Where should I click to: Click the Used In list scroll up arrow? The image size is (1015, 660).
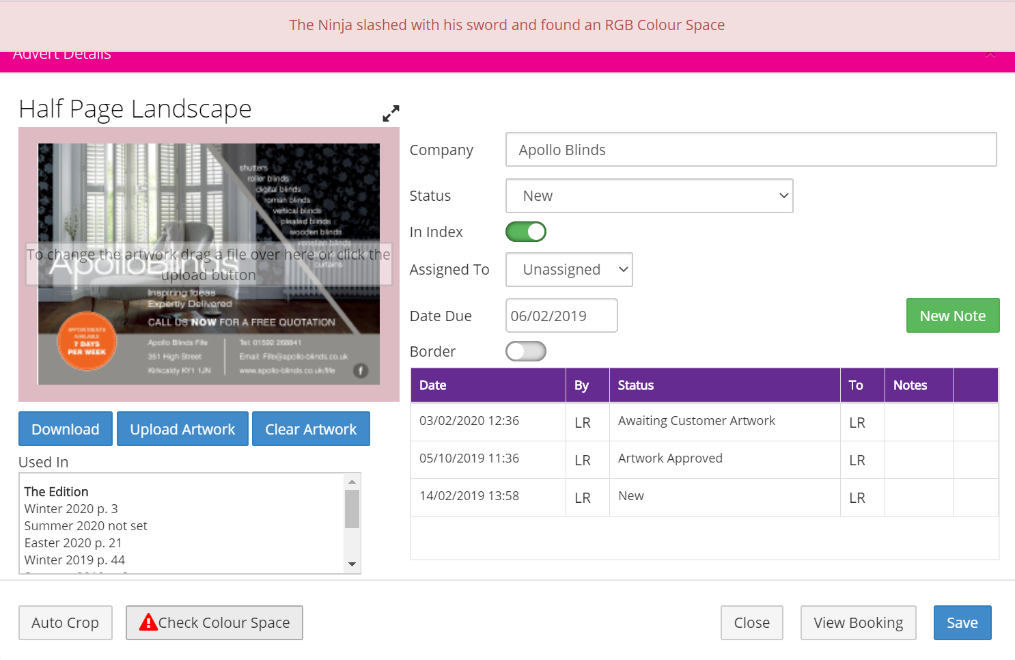pyautogui.click(x=352, y=482)
